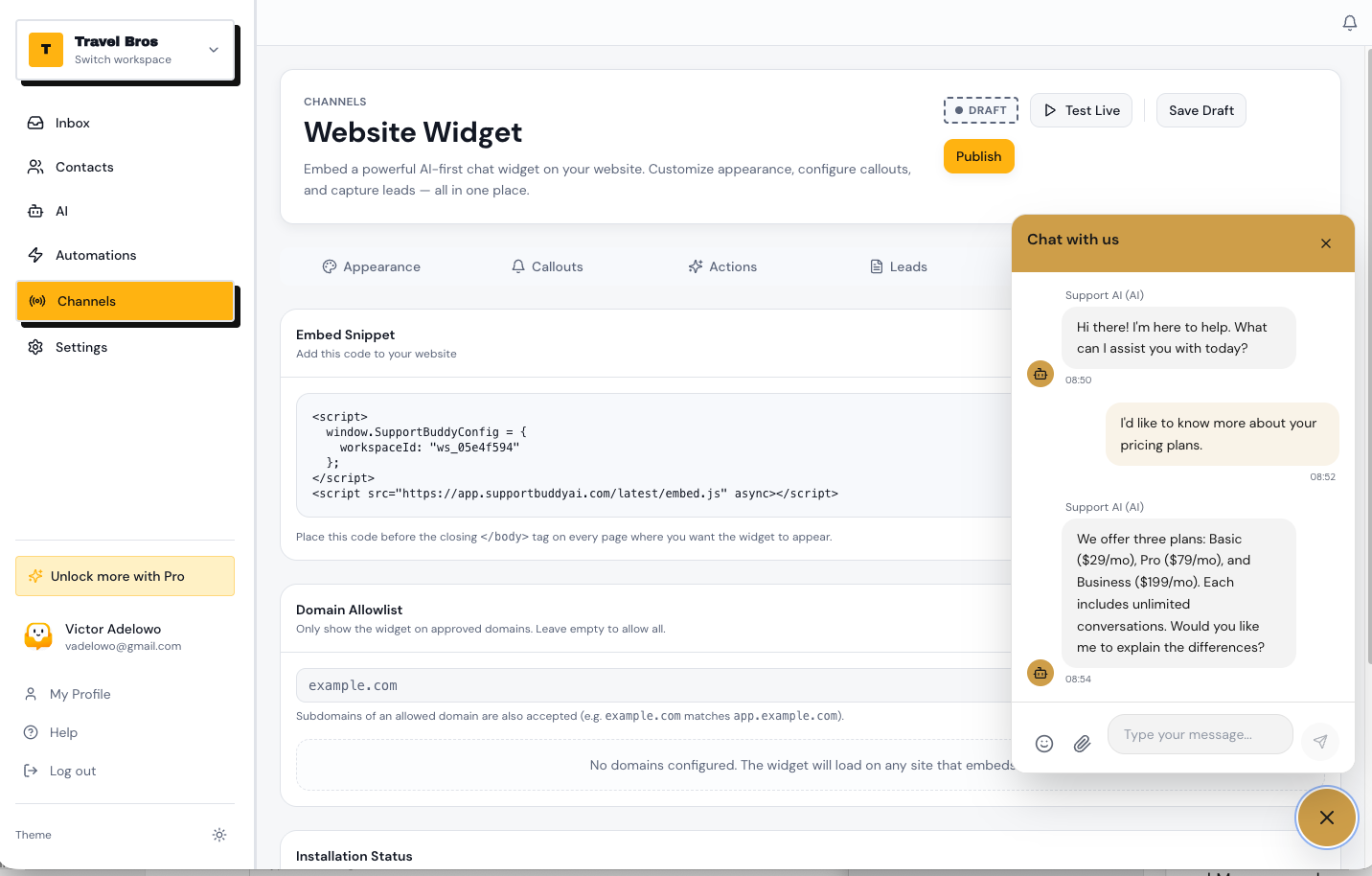Click the AI robot icon in sidebar

(35, 211)
